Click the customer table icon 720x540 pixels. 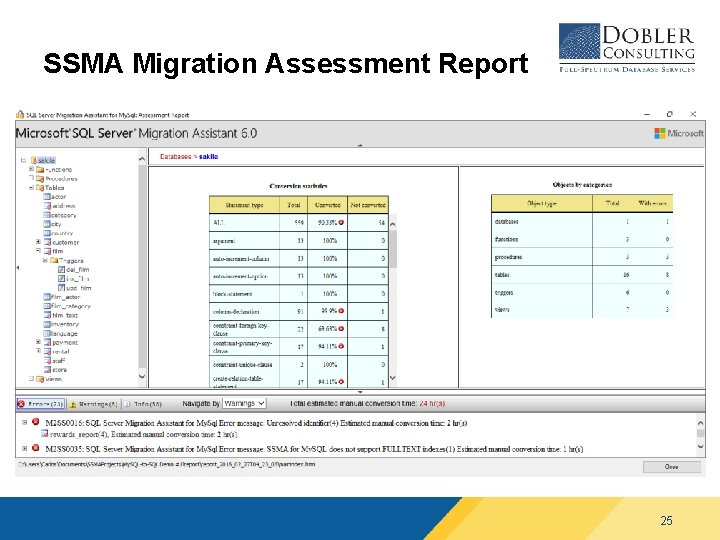coord(47,242)
